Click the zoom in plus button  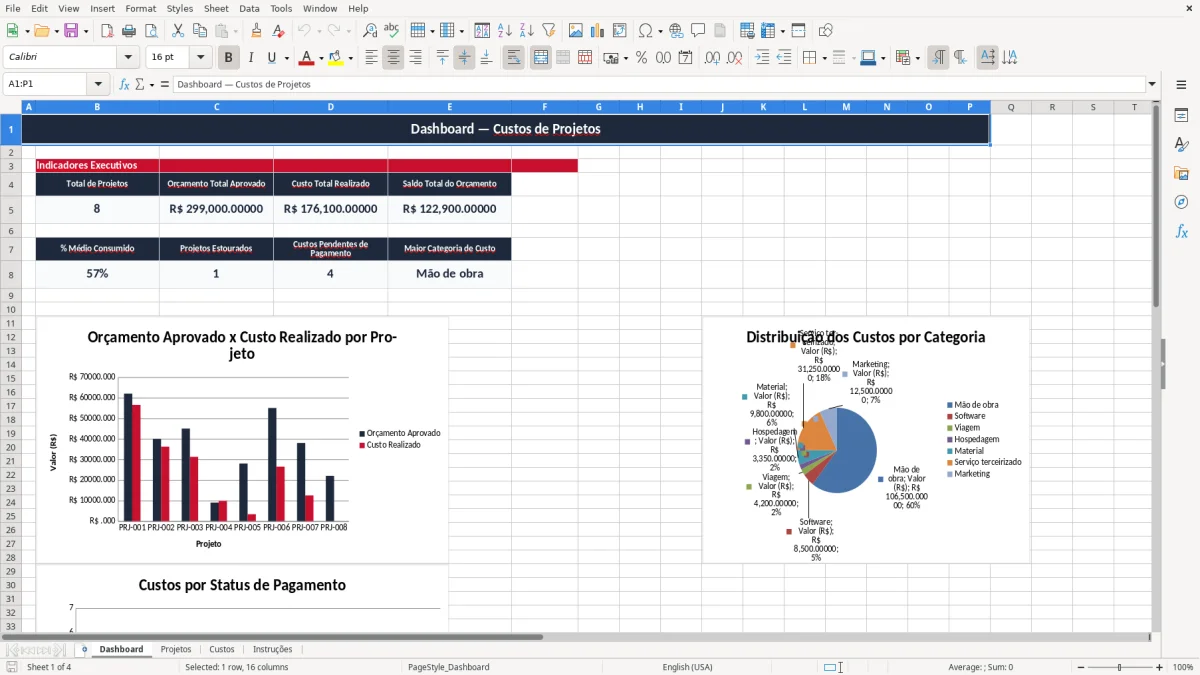[x=1160, y=667]
